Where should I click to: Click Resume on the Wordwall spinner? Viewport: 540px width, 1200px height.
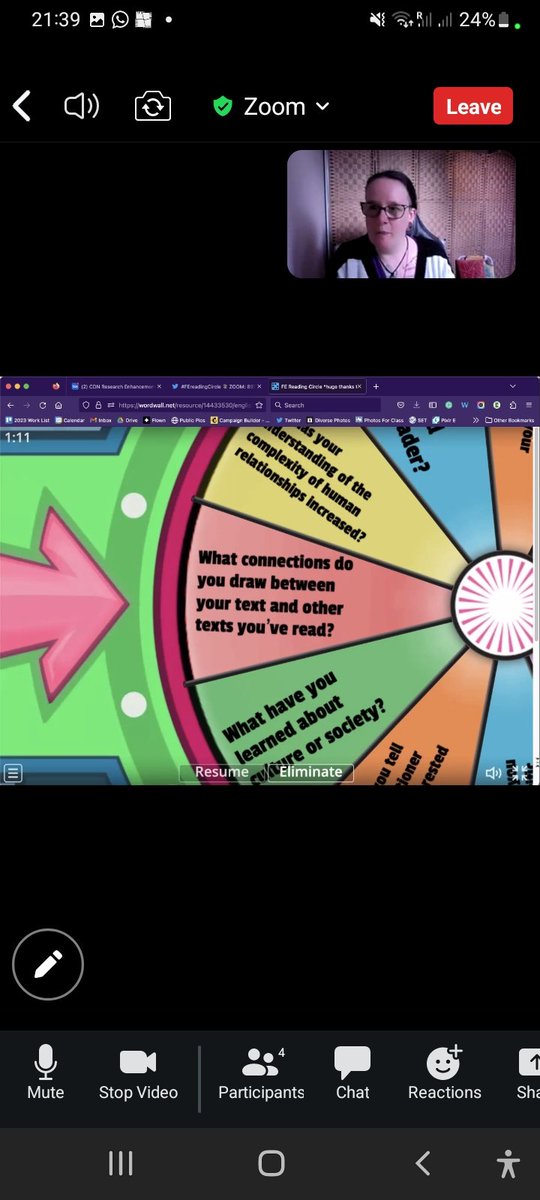pos(221,772)
